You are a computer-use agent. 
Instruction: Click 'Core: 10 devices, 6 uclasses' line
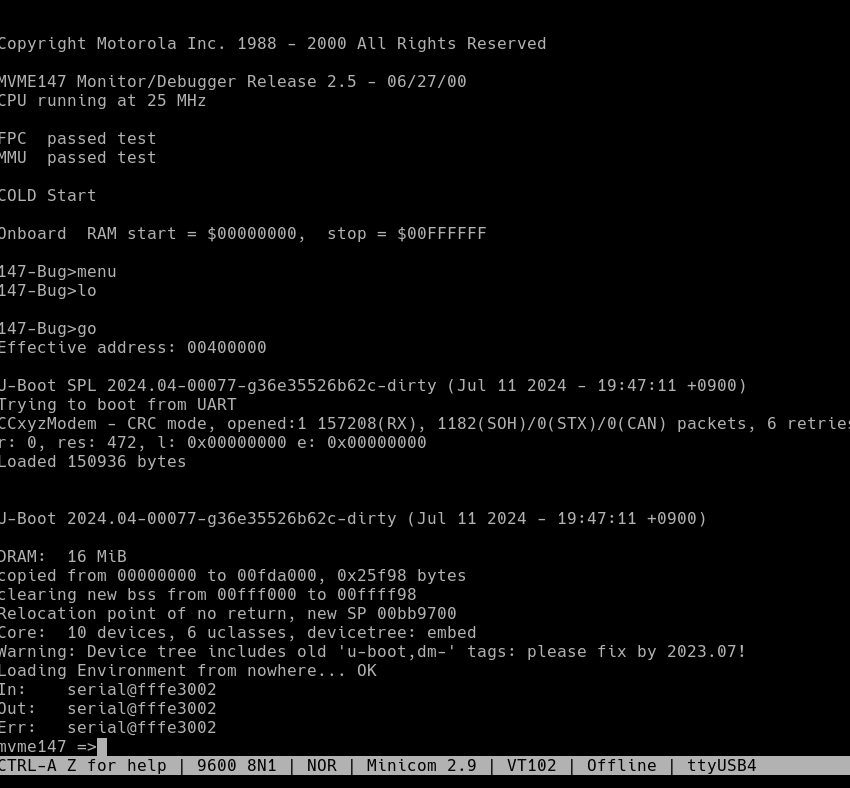(238, 632)
